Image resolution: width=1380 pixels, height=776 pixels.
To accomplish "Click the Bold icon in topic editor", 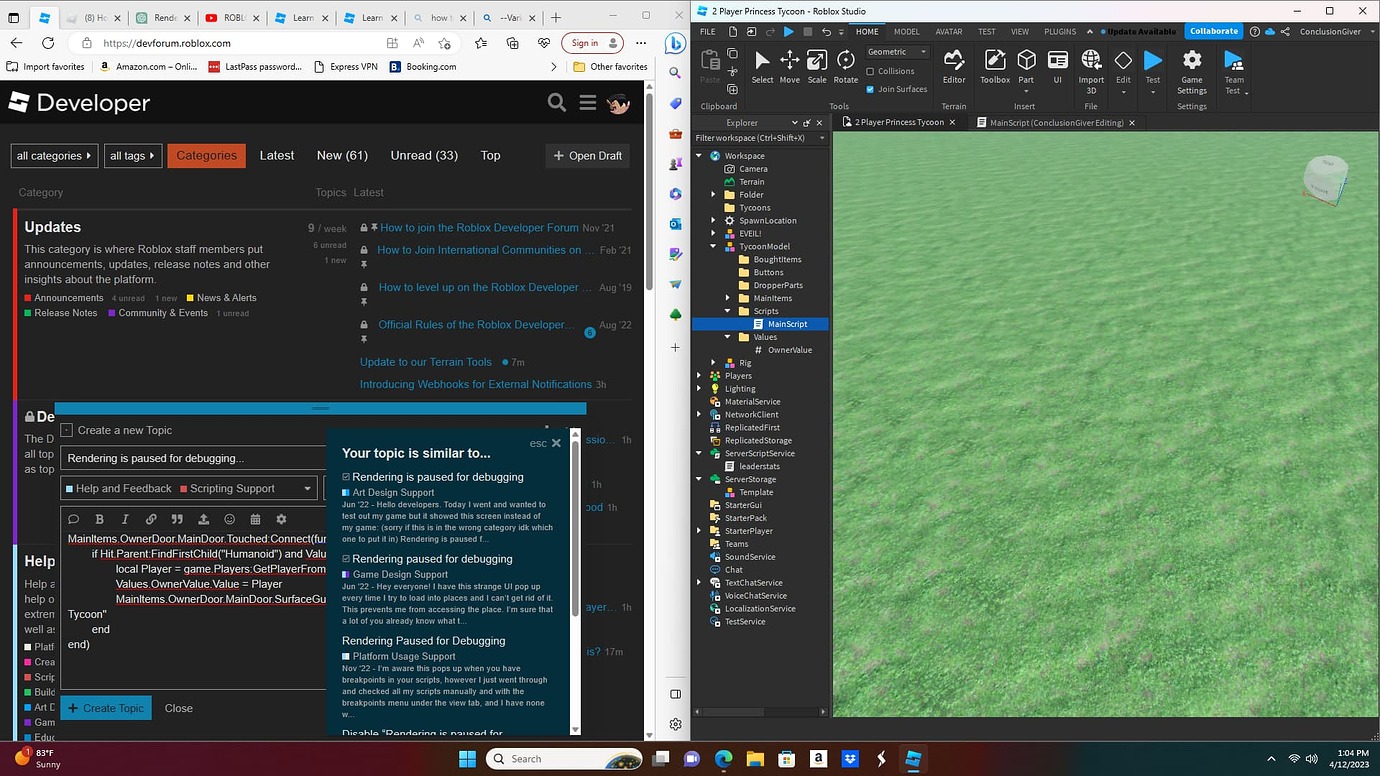I will tap(99, 519).
